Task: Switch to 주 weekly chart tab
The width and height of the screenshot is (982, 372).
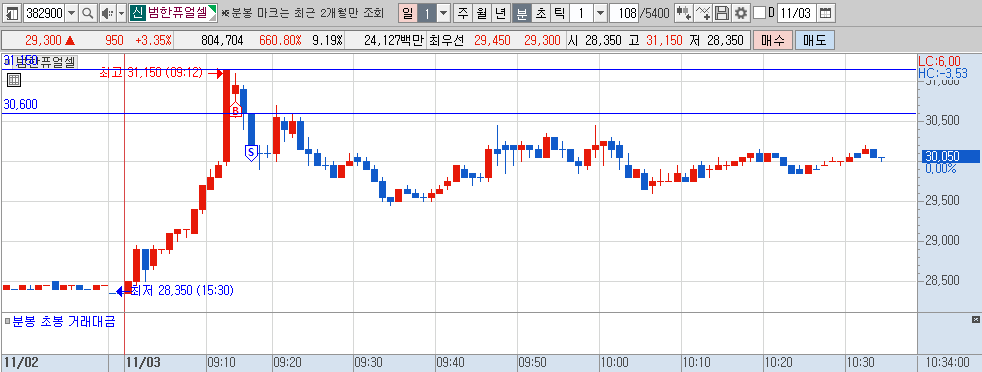Action: point(463,13)
